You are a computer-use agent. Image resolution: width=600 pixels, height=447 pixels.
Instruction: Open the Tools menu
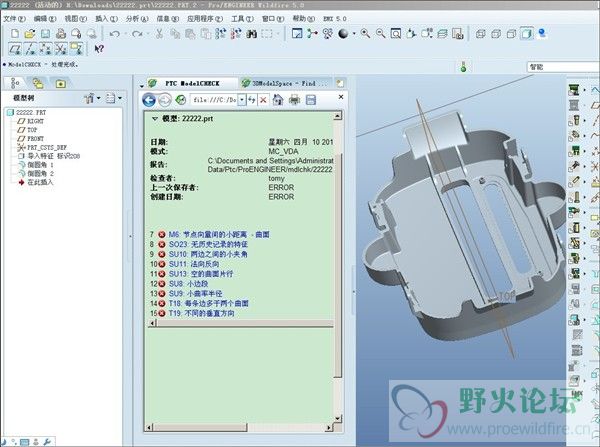(242, 19)
